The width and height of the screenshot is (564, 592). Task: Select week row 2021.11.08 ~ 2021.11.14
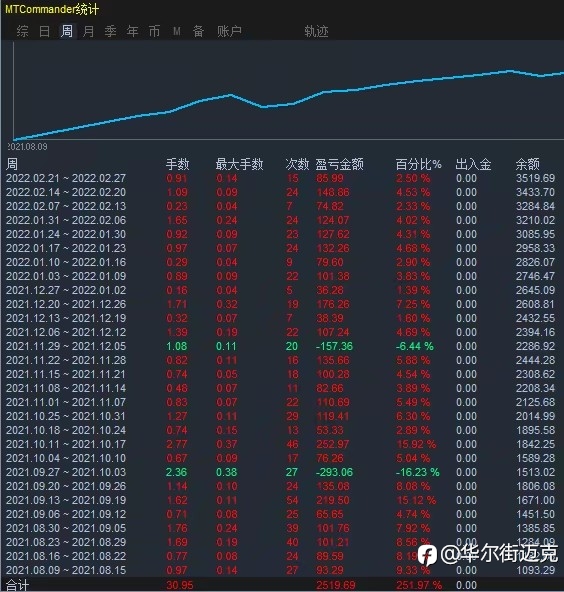[x=281, y=388]
